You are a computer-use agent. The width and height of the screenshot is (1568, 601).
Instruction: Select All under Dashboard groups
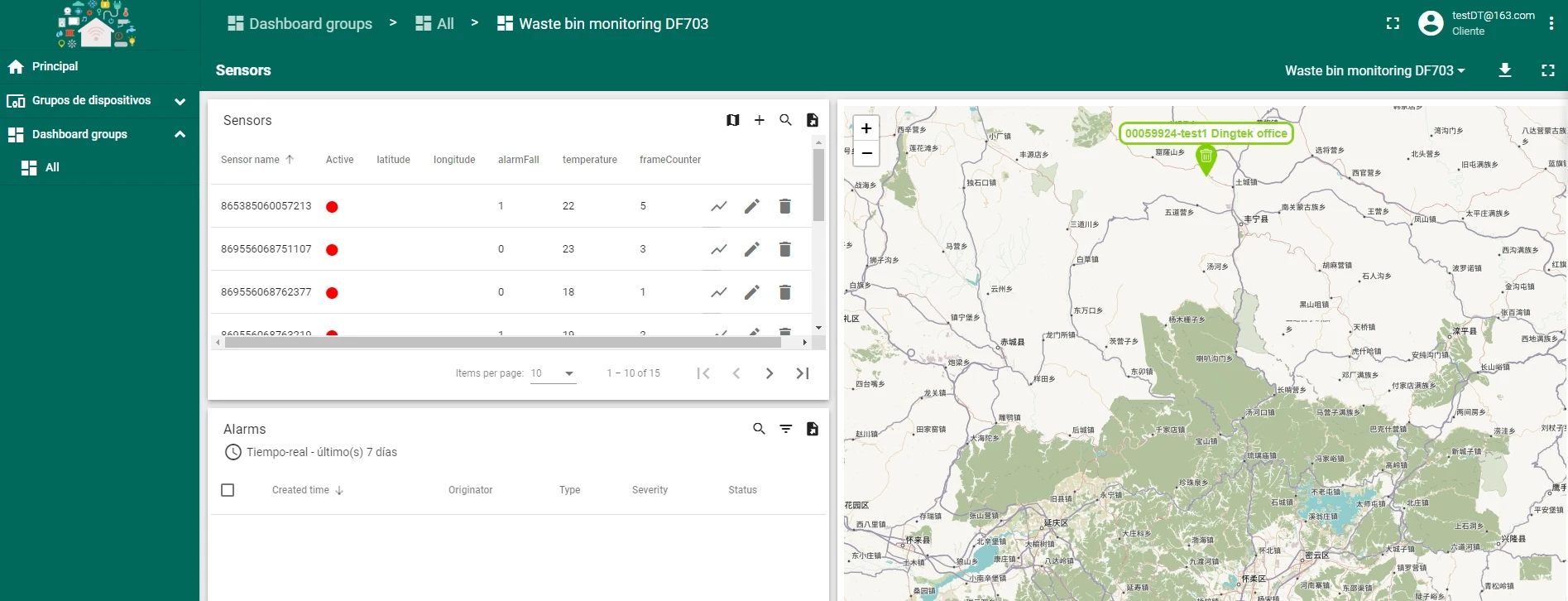point(52,167)
